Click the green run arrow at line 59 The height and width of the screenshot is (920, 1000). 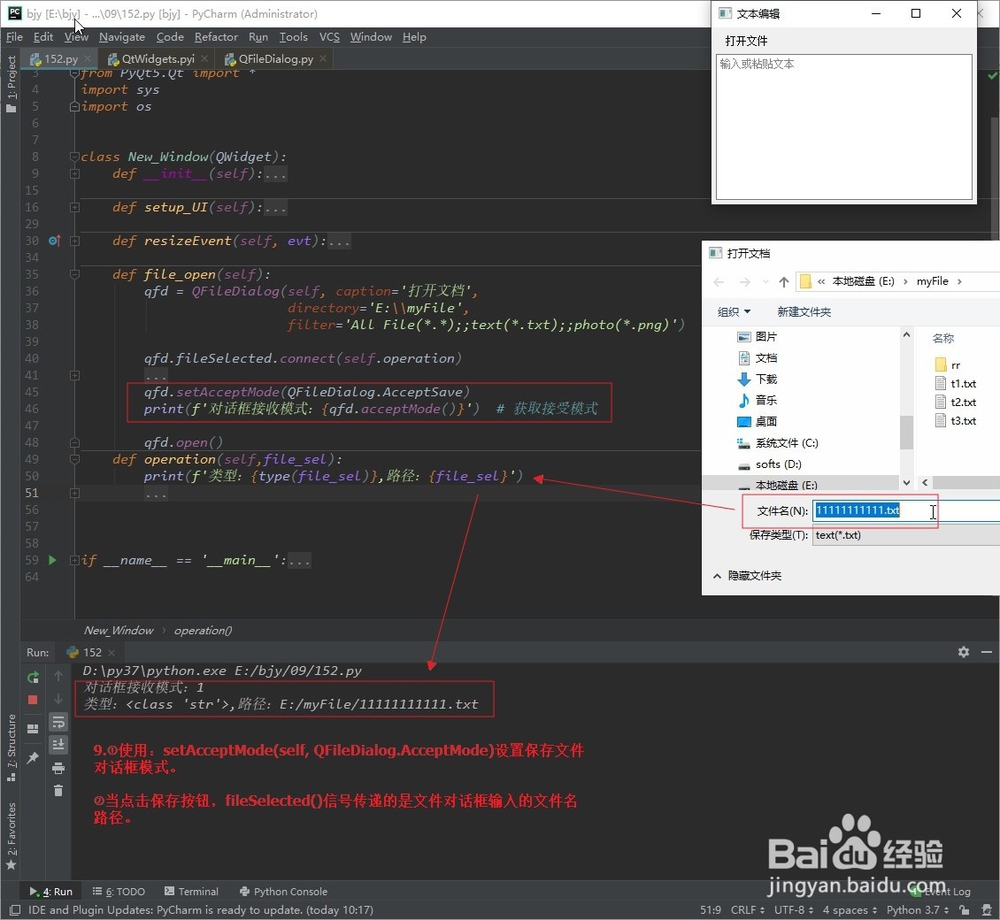pos(52,560)
